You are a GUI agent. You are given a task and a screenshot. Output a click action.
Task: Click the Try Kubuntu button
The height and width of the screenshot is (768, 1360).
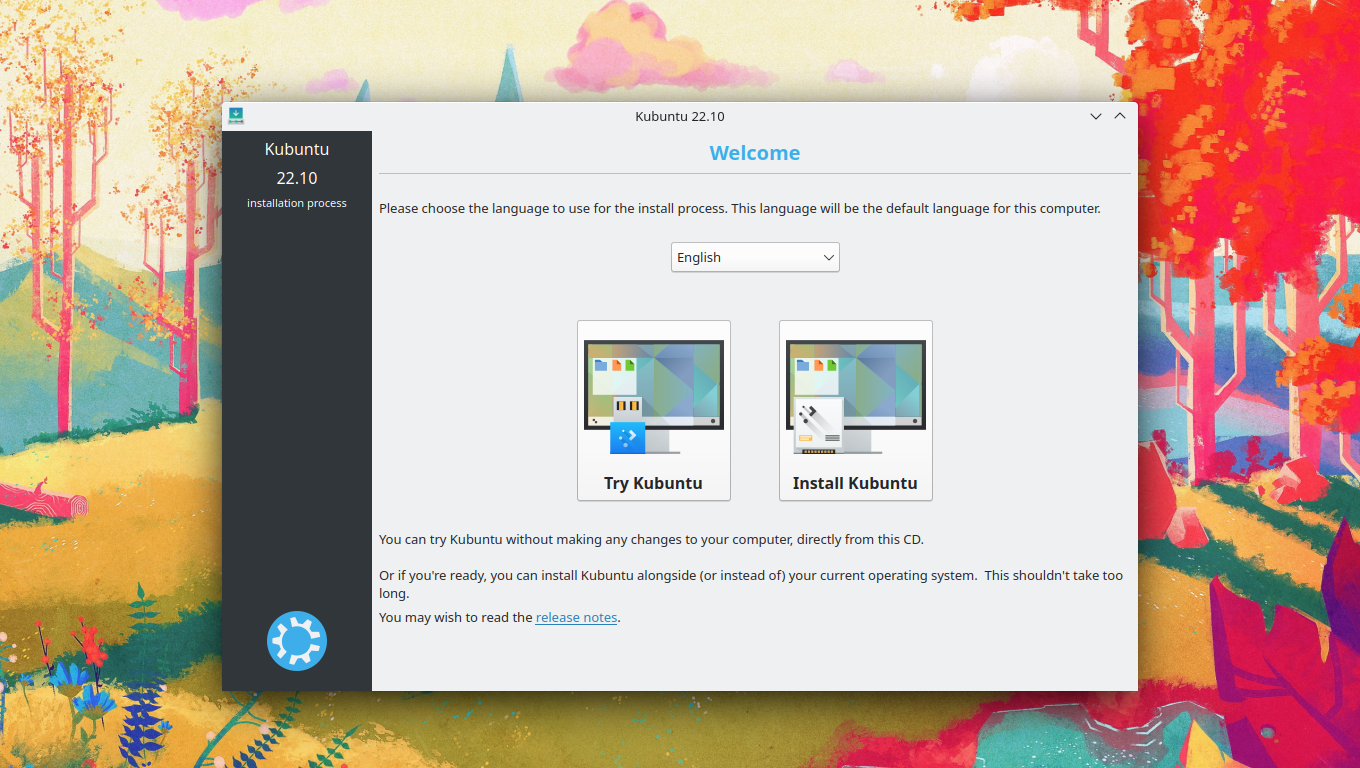pos(654,410)
